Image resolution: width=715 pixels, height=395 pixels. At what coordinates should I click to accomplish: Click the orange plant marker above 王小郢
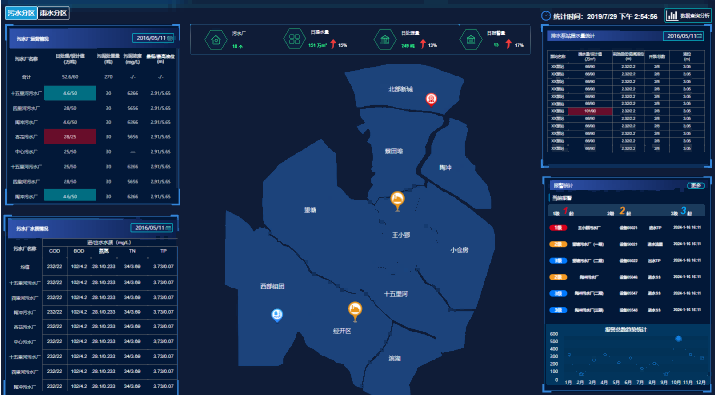click(398, 201)
